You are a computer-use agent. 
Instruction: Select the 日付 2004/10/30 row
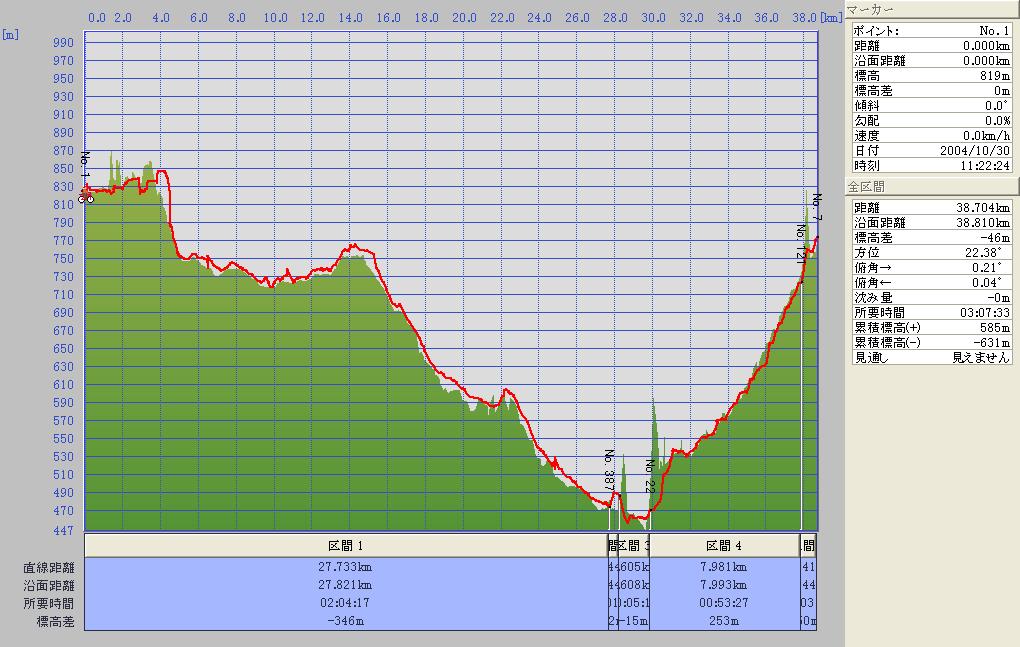(930, 150)
